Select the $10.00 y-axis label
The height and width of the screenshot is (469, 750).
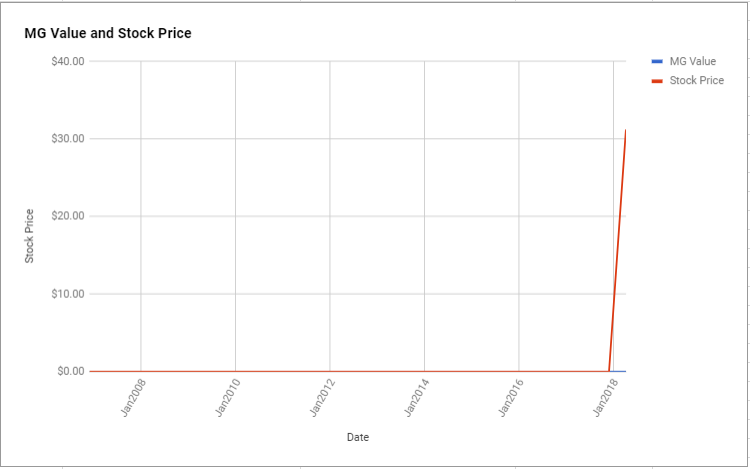(x=68, y=294)
